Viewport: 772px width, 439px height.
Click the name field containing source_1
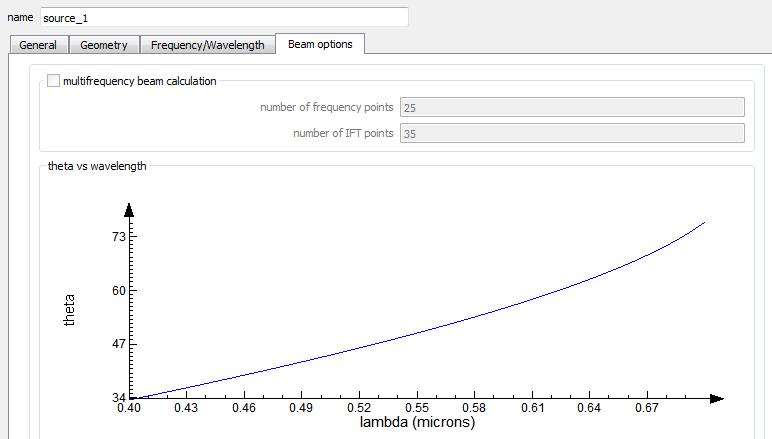click(224, 17)
